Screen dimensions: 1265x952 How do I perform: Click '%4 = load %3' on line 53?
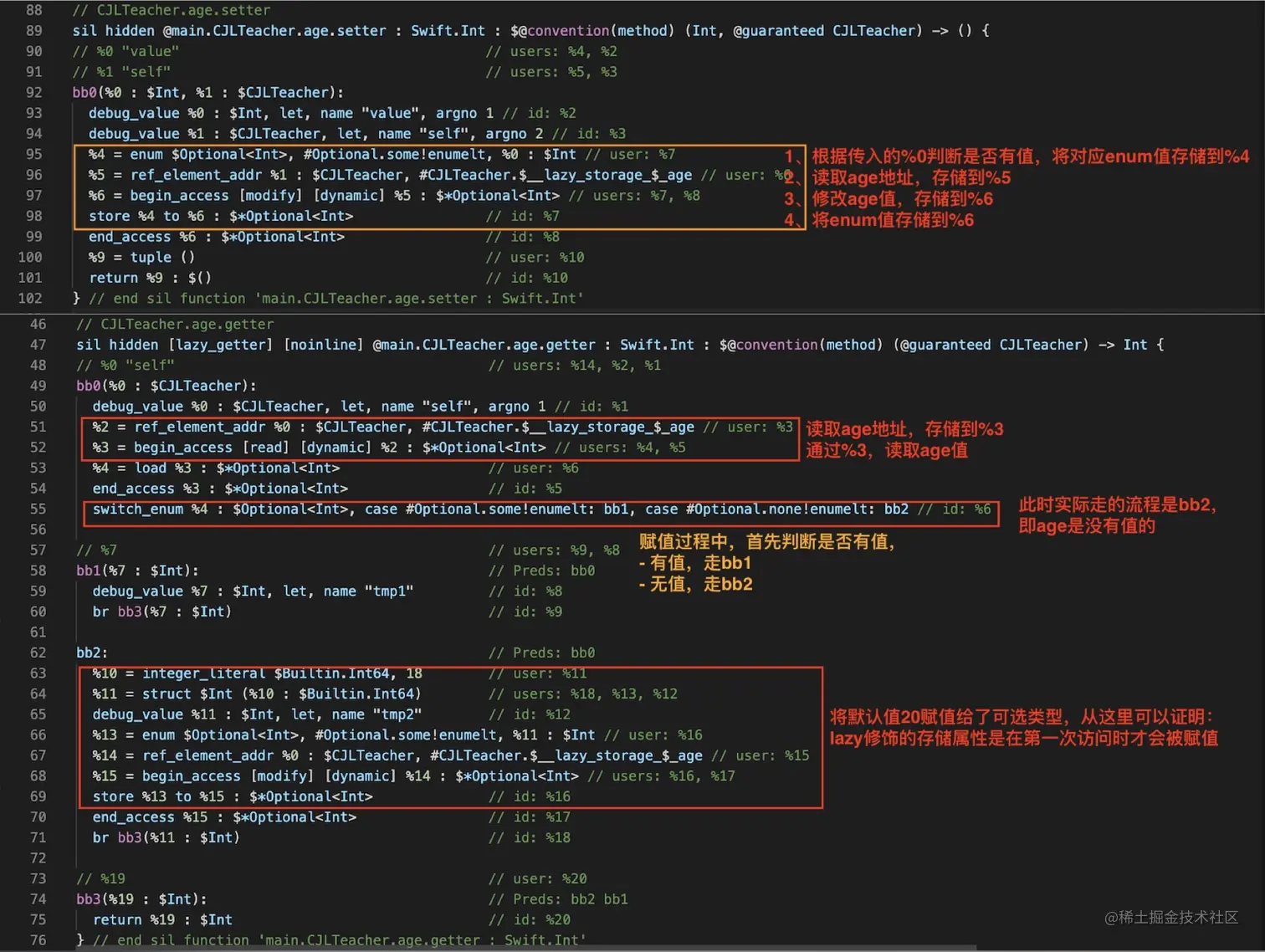pyautogui.click(x=141, y=468)
